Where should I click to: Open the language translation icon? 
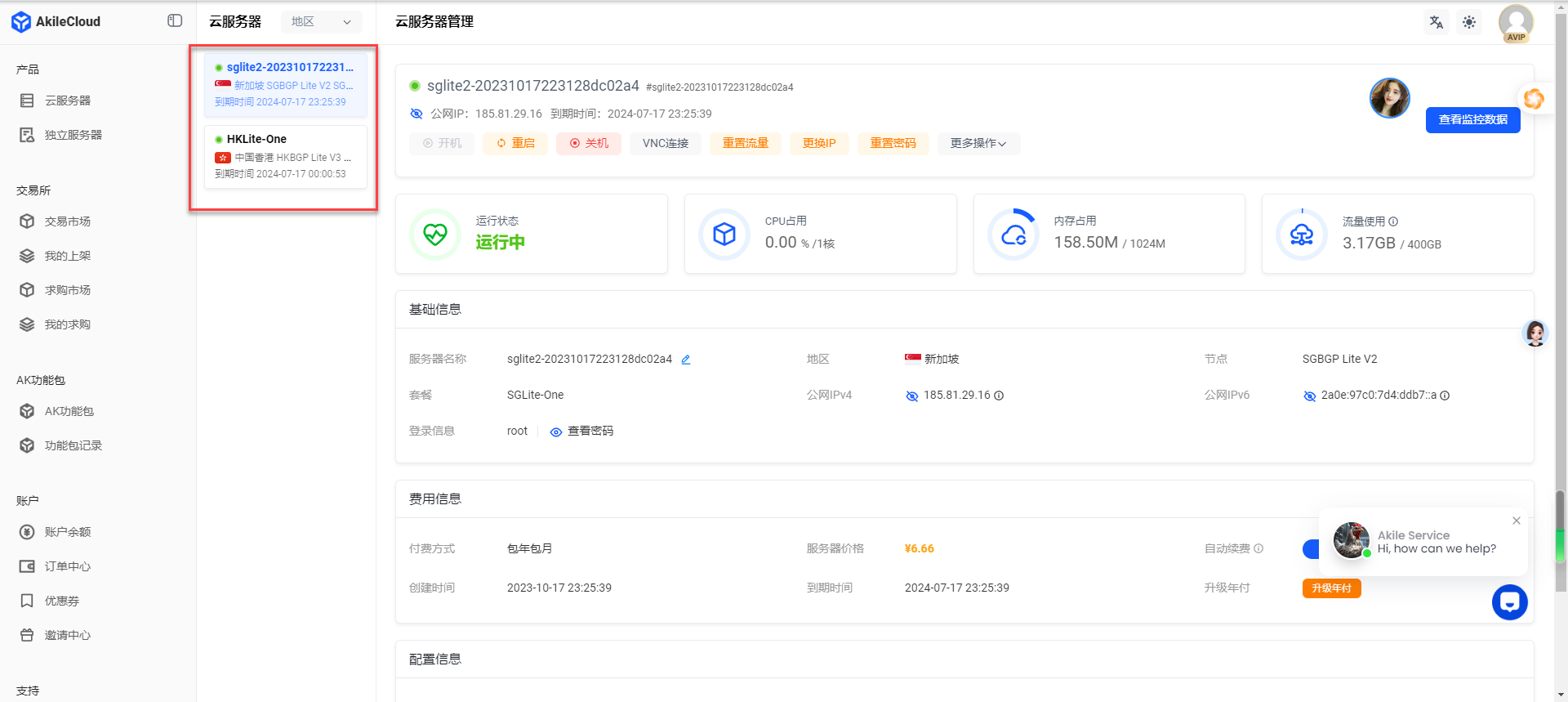pyautogui.click(x=1437, y=22)
